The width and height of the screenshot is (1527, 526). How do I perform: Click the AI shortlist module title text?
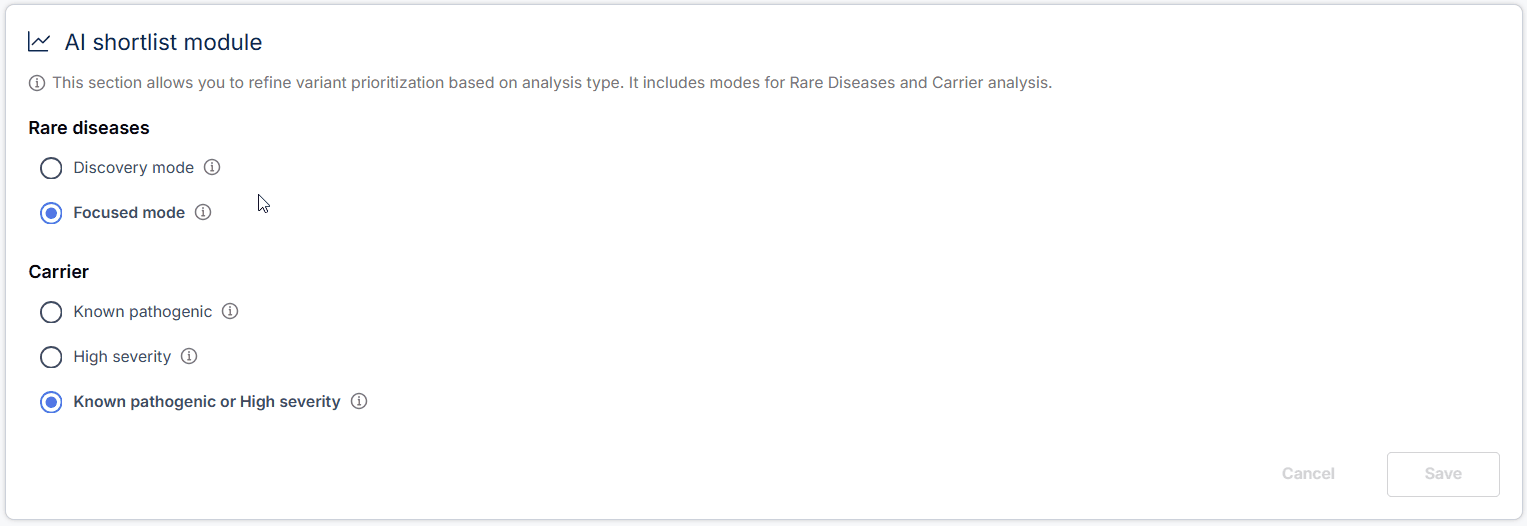click(163, 42)
